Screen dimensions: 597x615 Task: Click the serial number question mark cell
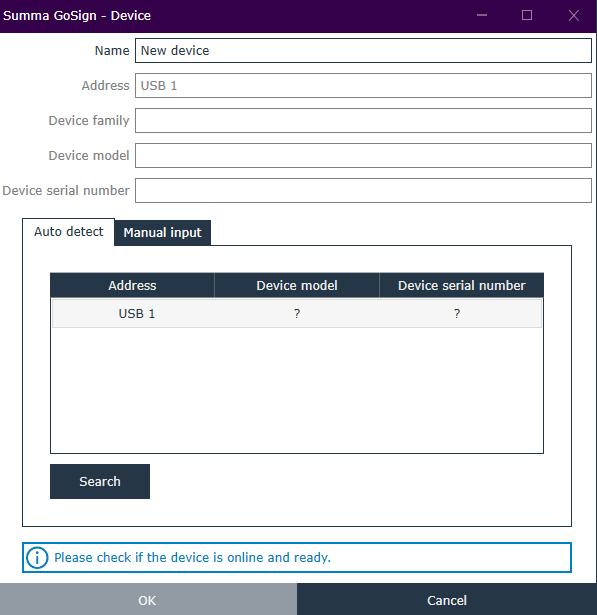[457, 313]
